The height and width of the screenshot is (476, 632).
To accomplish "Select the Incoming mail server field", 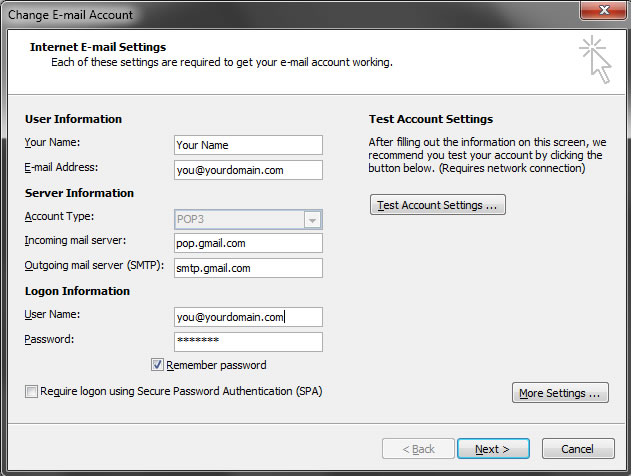I will pyautogui.click(x=248, y=243).
